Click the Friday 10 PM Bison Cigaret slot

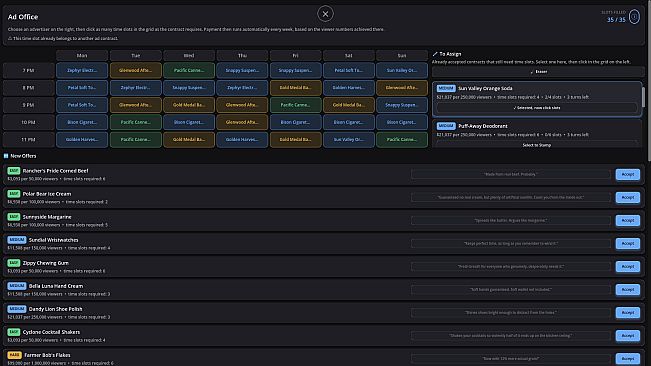(295, 122)
